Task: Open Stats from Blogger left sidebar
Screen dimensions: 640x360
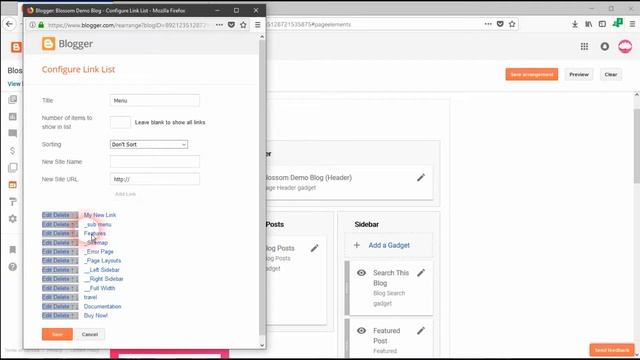Action: point(13,117)
